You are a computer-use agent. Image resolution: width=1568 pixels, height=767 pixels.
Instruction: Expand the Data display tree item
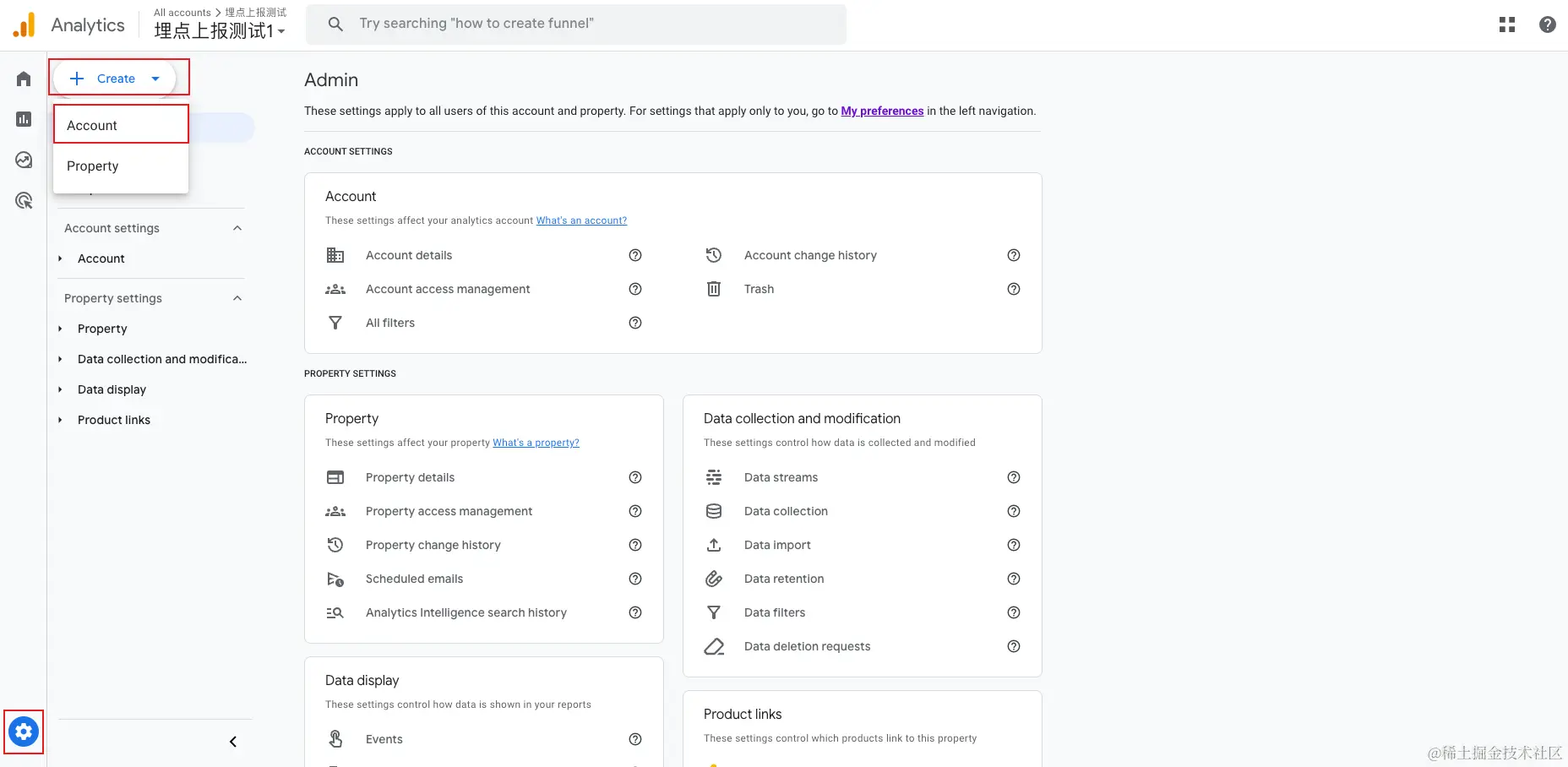60,389
